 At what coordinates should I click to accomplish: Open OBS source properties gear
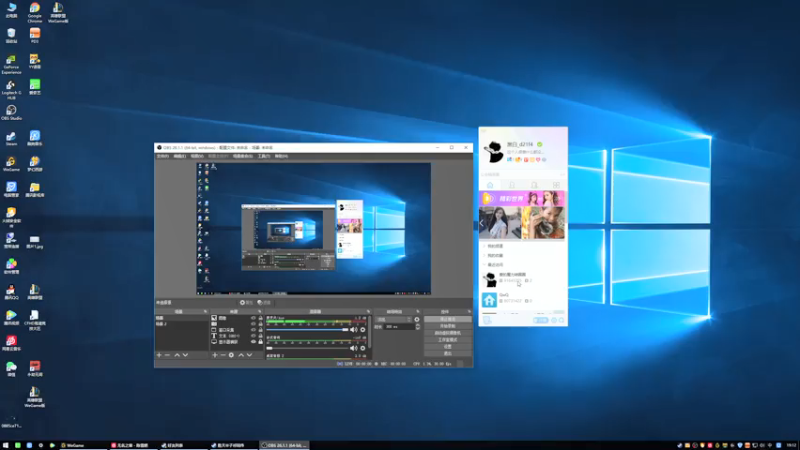tap(231, 355)
